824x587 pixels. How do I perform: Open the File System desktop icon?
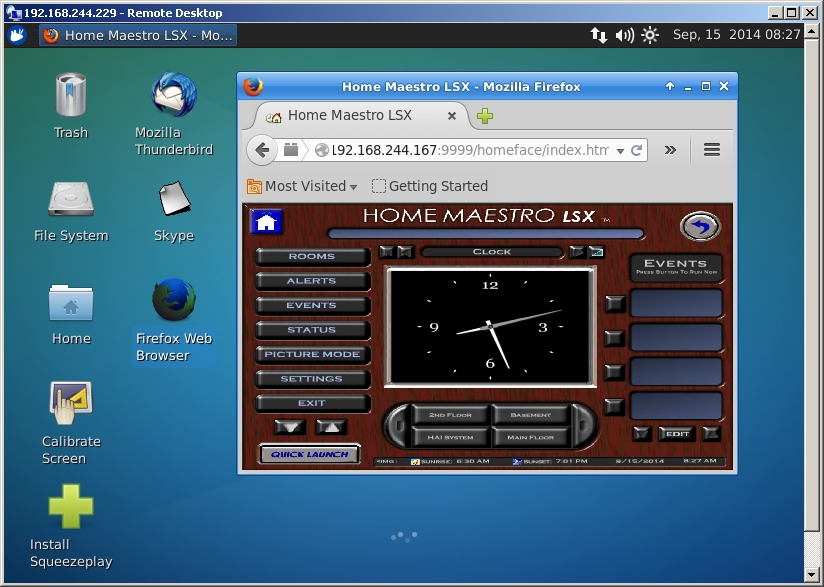coord(71,212)
